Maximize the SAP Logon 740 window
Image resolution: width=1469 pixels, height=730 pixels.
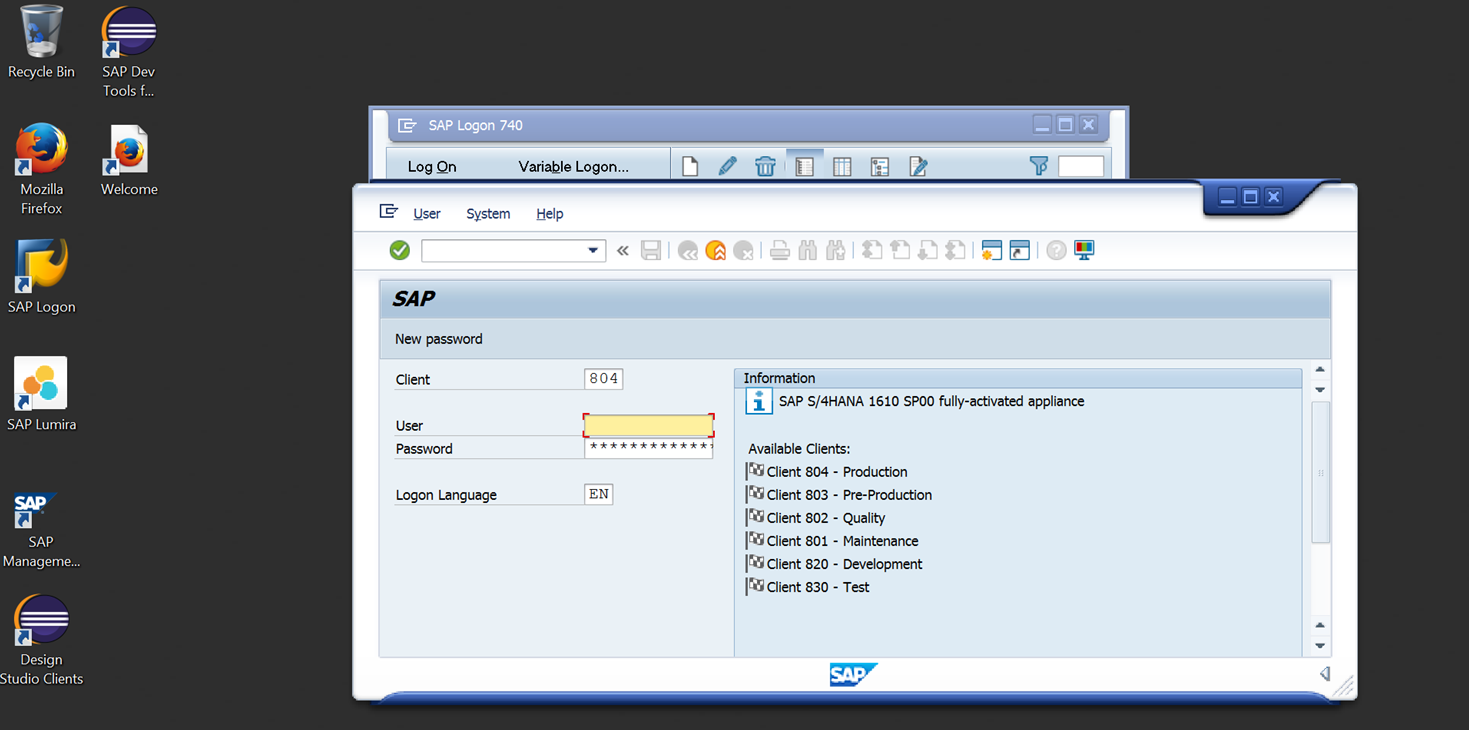coord(1065,125)
